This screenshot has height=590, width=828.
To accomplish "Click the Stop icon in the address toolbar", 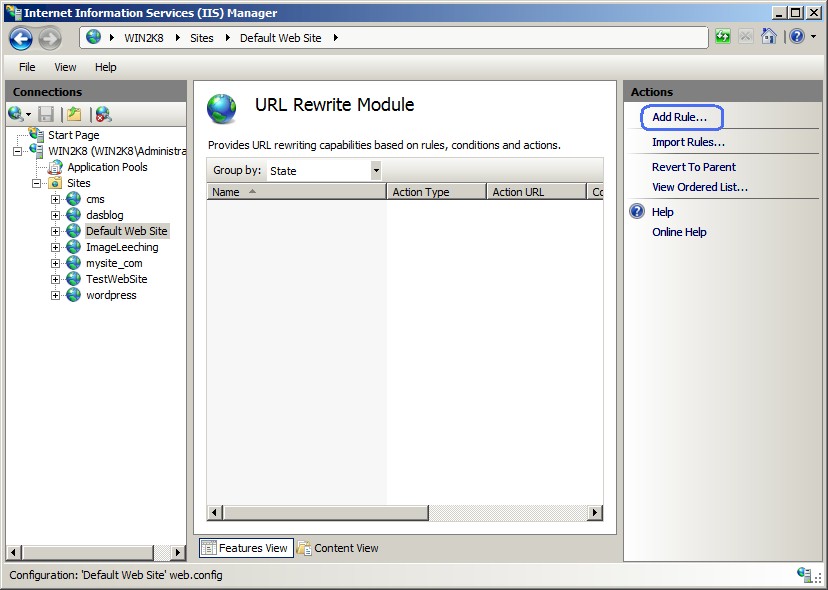I will tap(746, 36).
